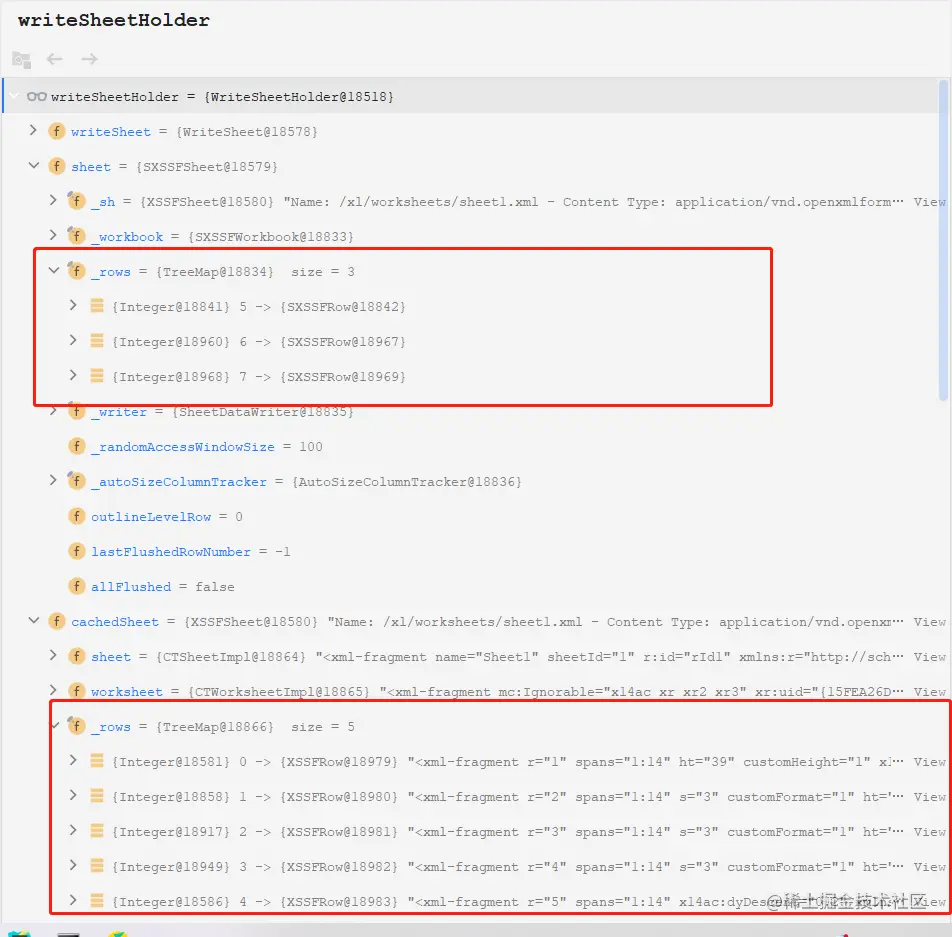Click the field icon beside allFlushed
Image resolution: width=952 pixels, height=937 pixels.
click(77, 586)
